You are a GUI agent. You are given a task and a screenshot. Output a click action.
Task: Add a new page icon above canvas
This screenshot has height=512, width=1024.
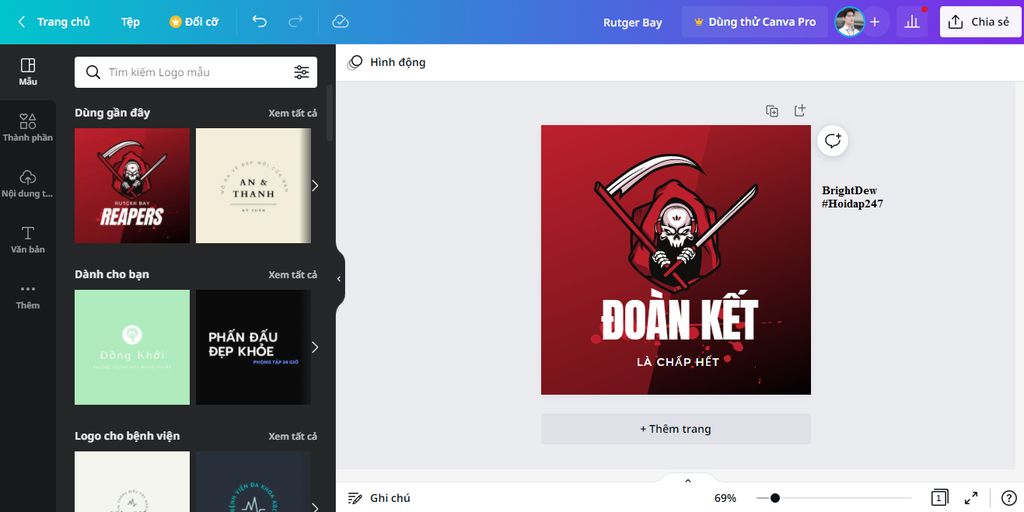(x=799, y=110)
